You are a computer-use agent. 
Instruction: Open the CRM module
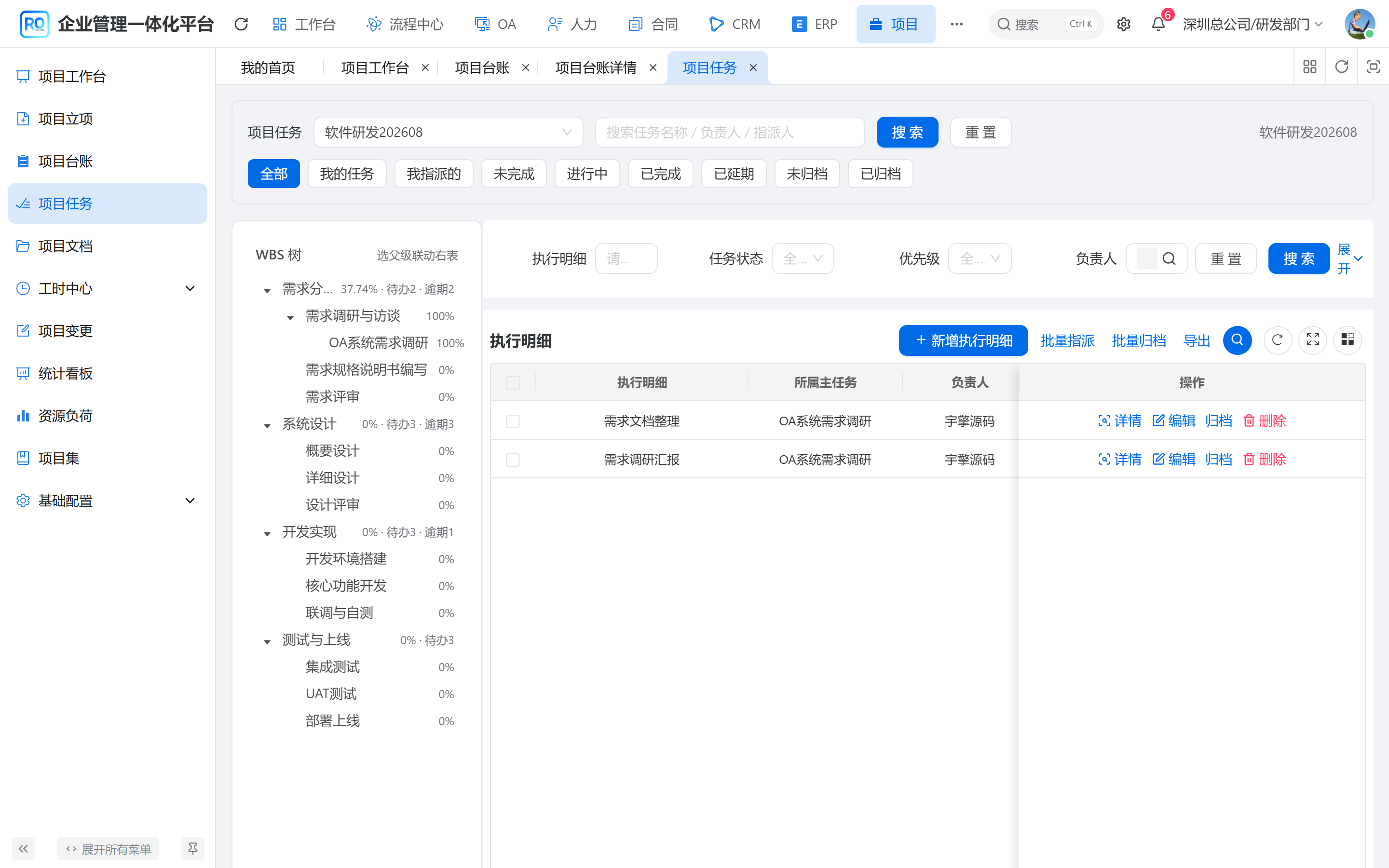pyautogui.click(x=734, y=24)
